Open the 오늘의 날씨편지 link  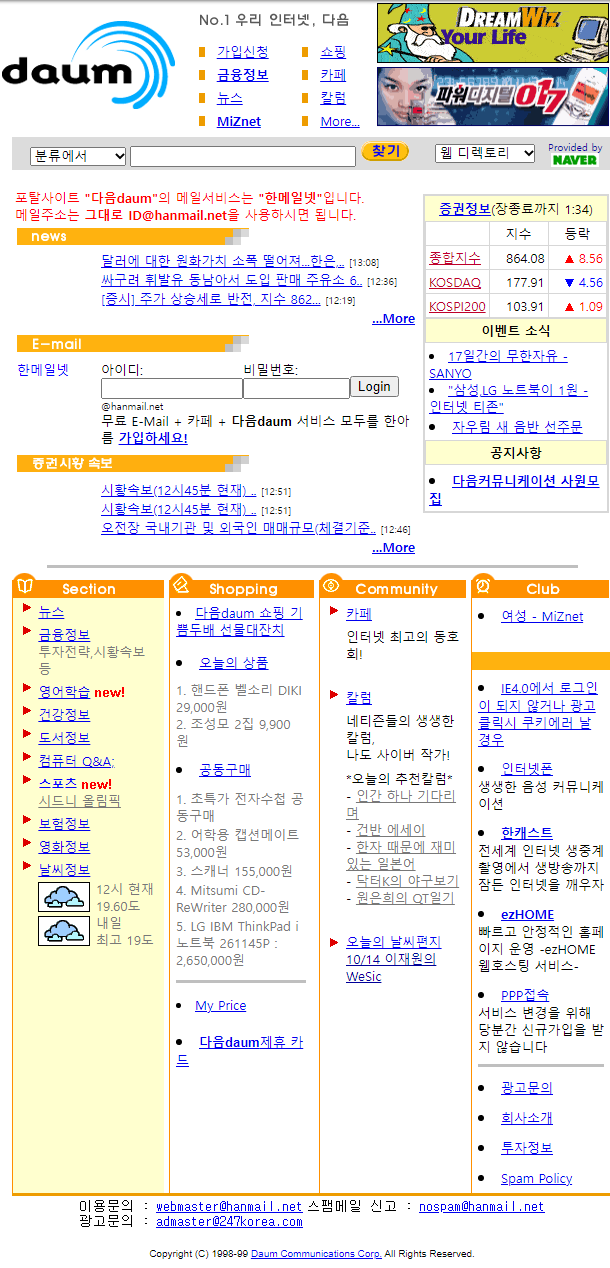[x=391, y=959]
